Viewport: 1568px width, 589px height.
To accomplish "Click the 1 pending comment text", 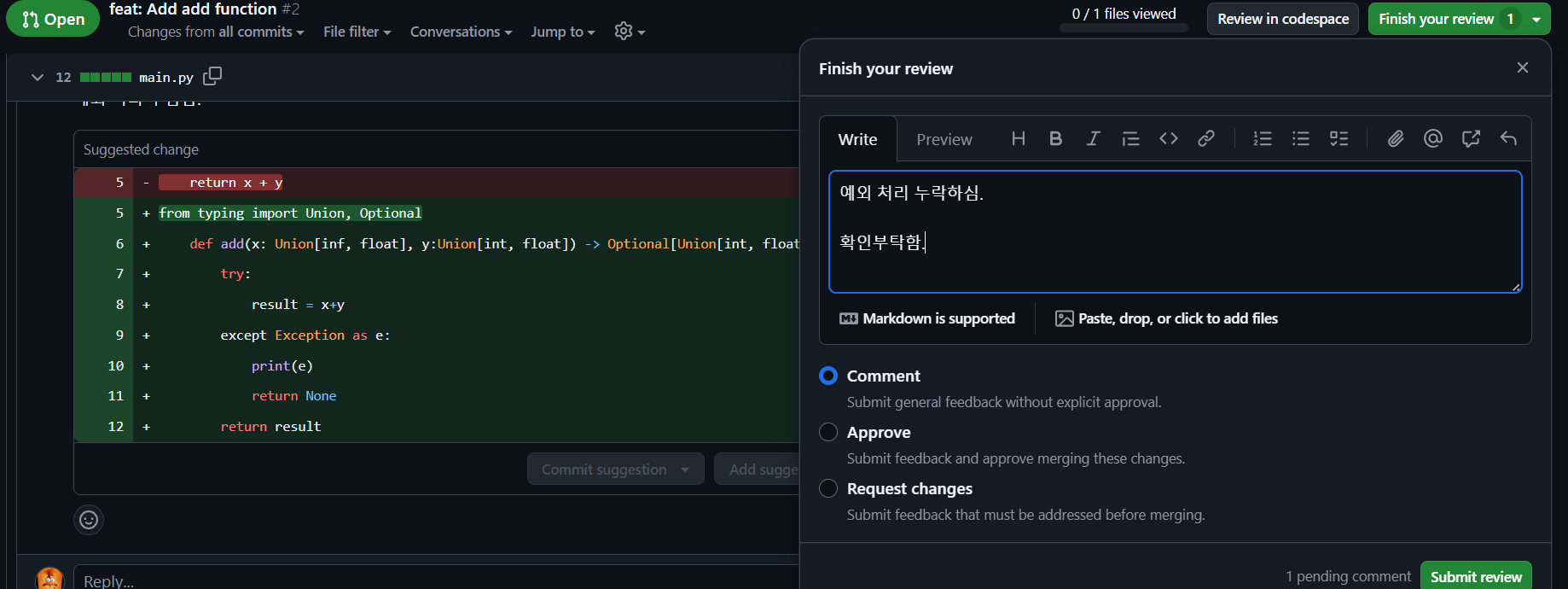I will pyautogui.click(x=1348, y=576).
